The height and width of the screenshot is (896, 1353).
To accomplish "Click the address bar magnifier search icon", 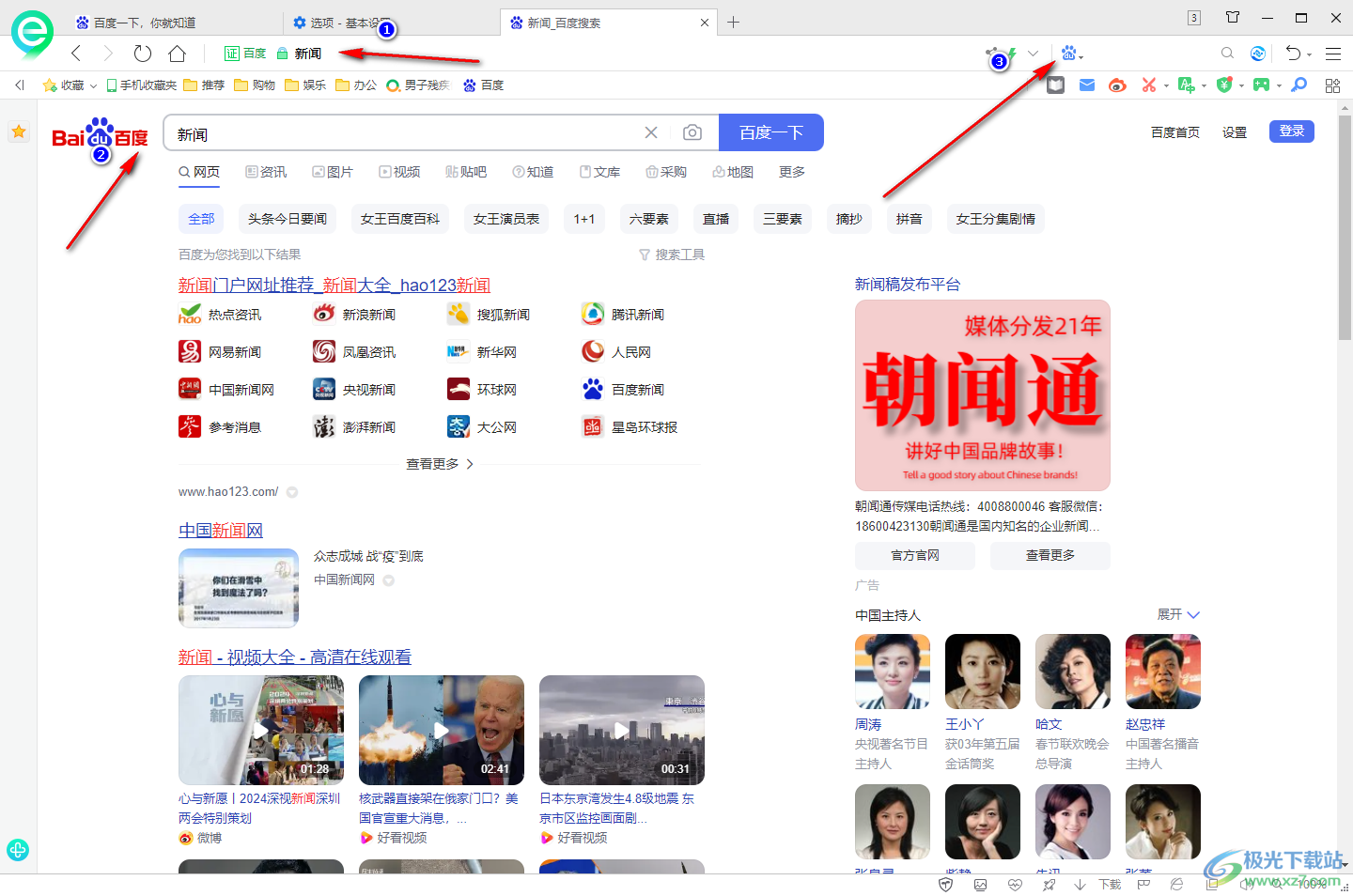I will click(x=1227, y=54).
